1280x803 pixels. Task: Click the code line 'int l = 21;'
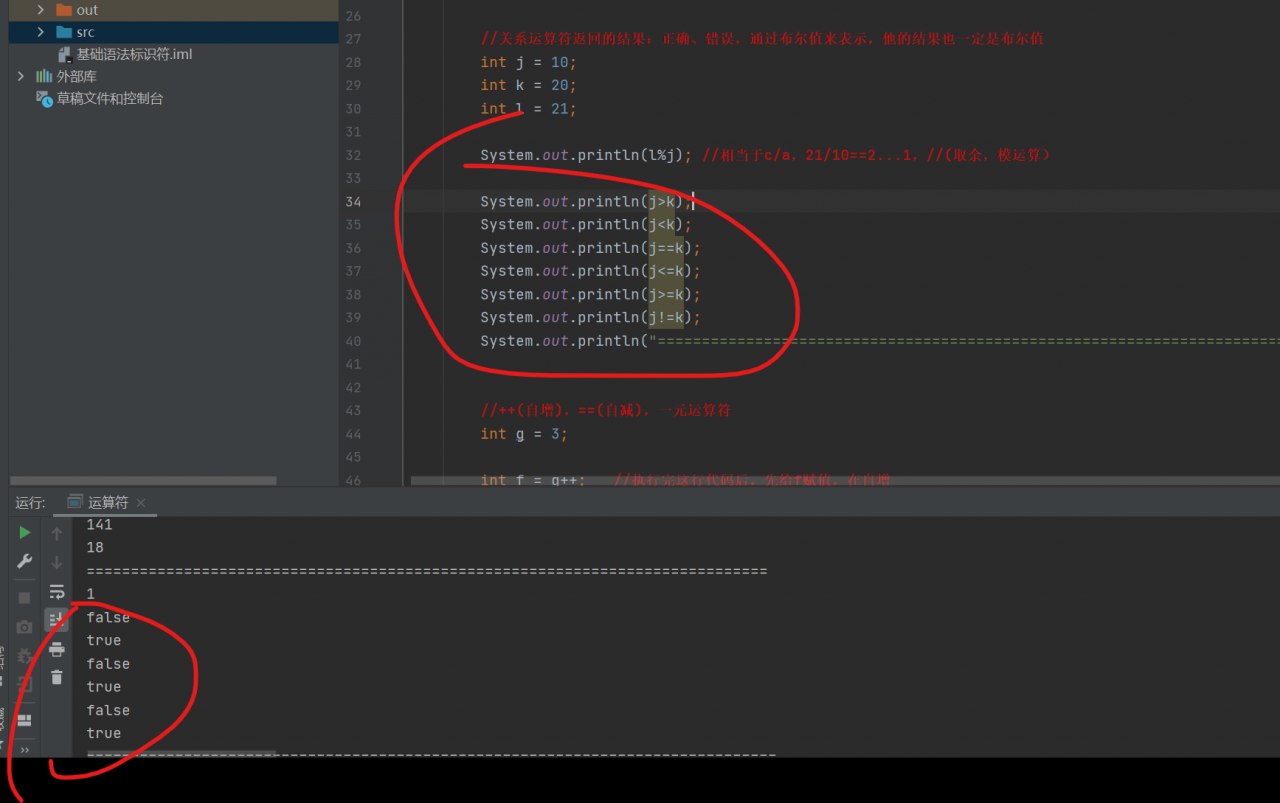click(528, 109)
